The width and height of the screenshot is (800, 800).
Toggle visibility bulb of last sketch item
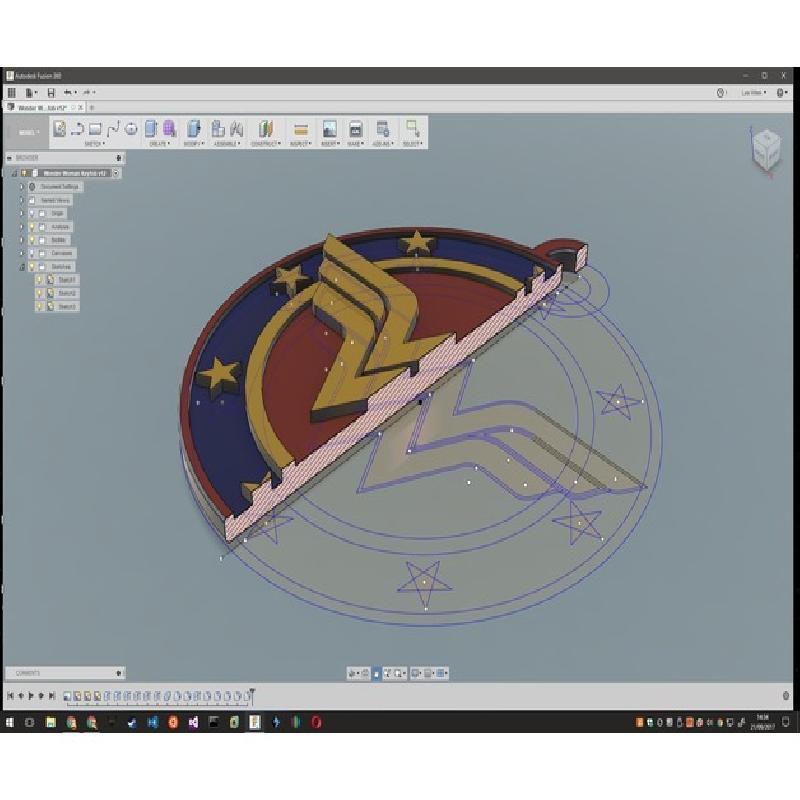(x=39, y=306)
